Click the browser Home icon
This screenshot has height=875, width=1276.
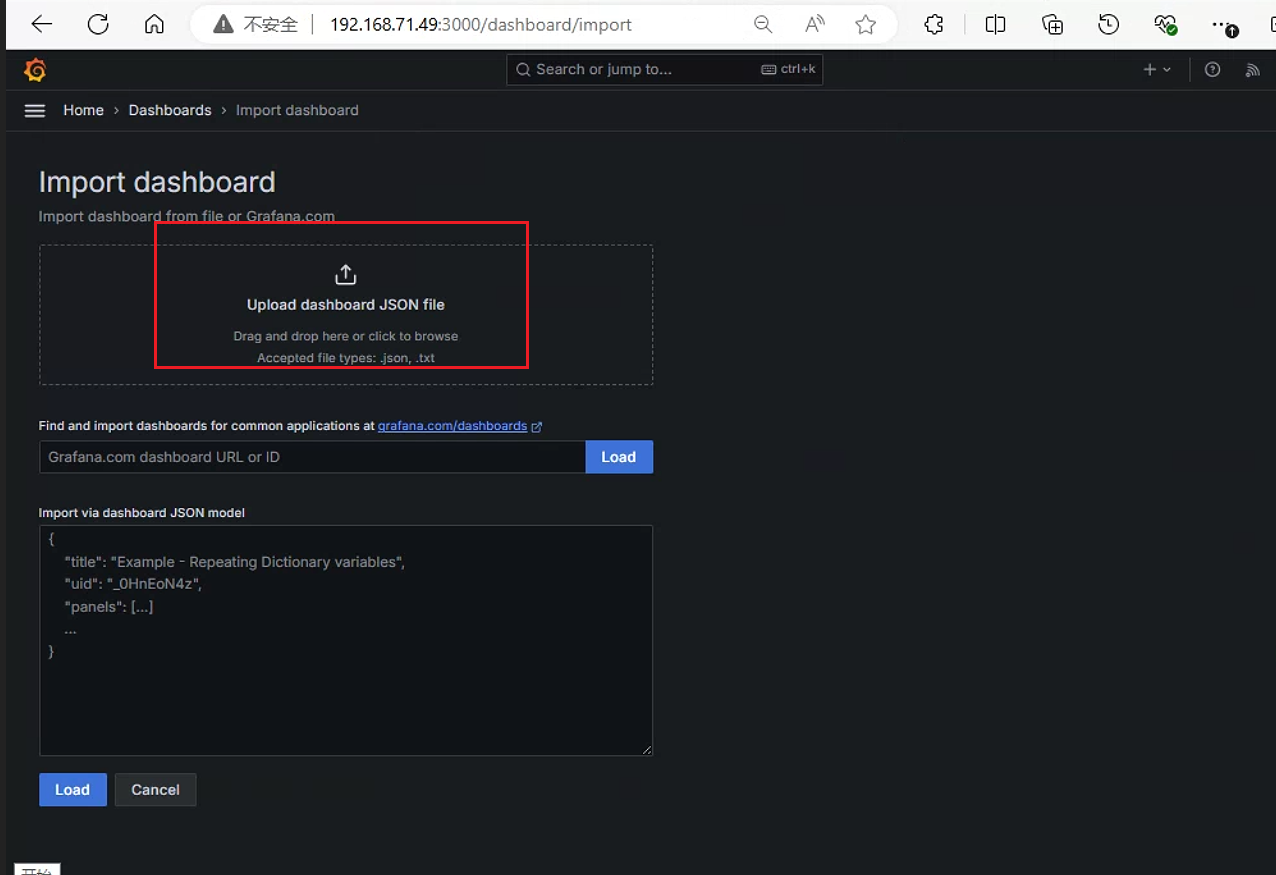[x=154, y=25]
